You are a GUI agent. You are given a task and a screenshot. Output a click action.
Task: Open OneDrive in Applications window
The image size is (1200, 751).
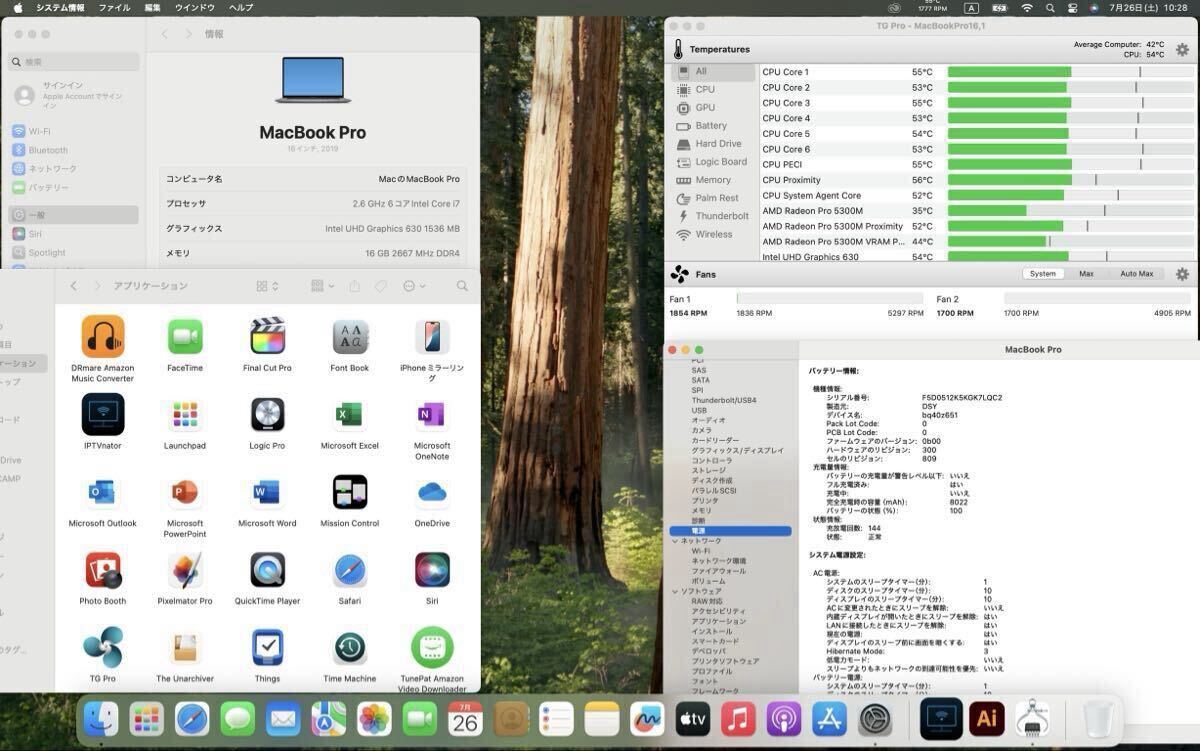(x=432, y=492)
